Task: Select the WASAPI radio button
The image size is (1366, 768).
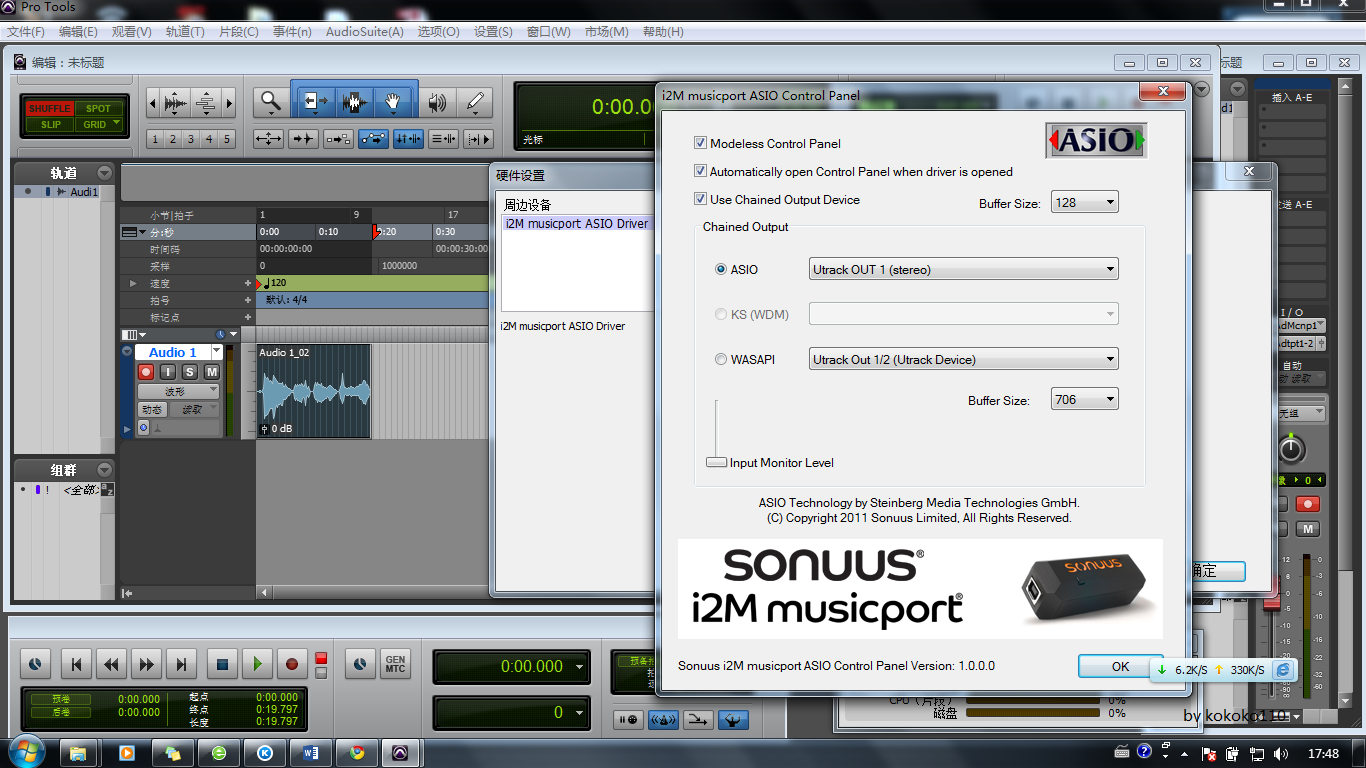Action: pyautogui.click(x=721, y=359)
